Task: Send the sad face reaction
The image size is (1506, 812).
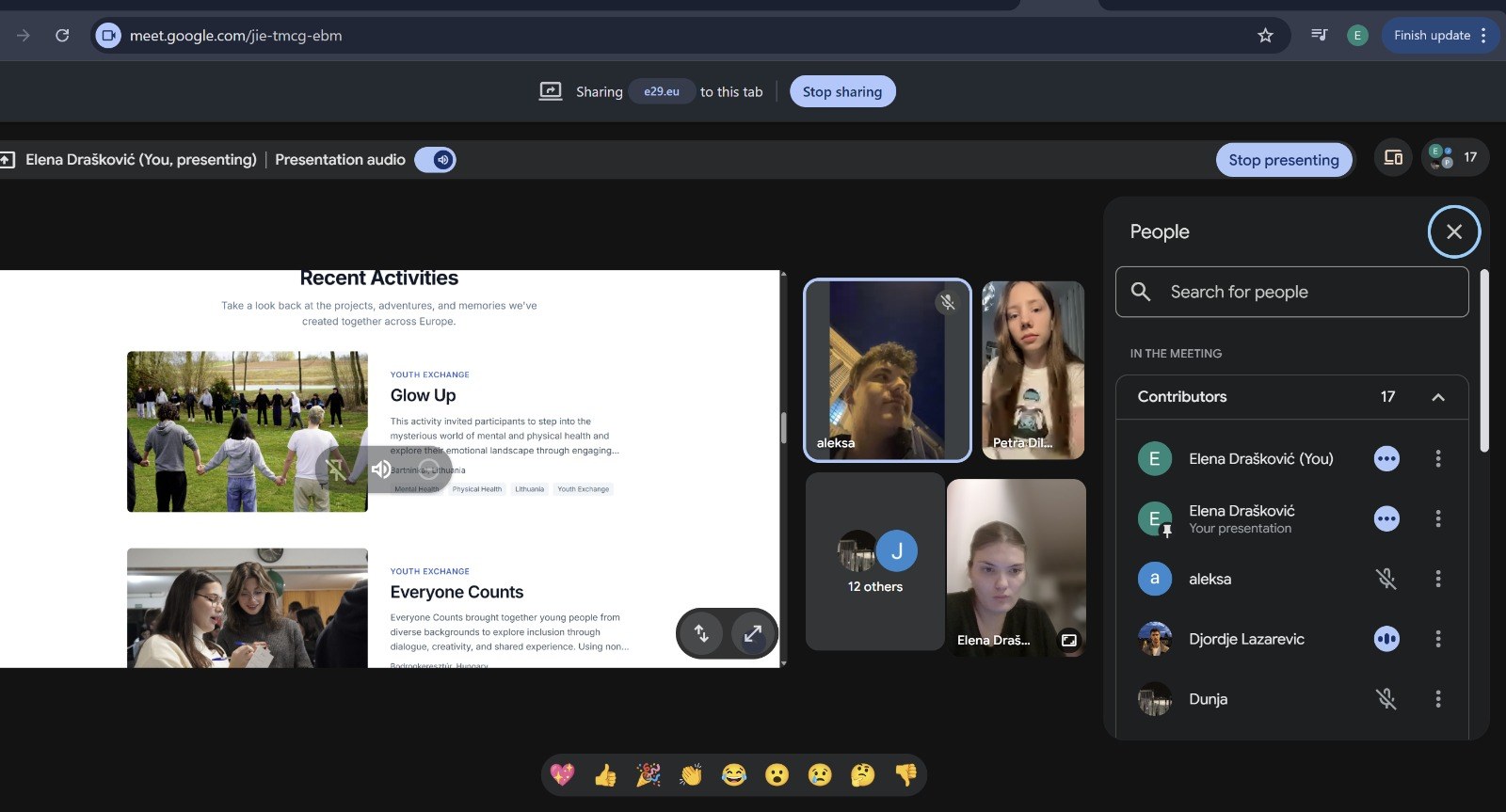Action: click(820, 774)
